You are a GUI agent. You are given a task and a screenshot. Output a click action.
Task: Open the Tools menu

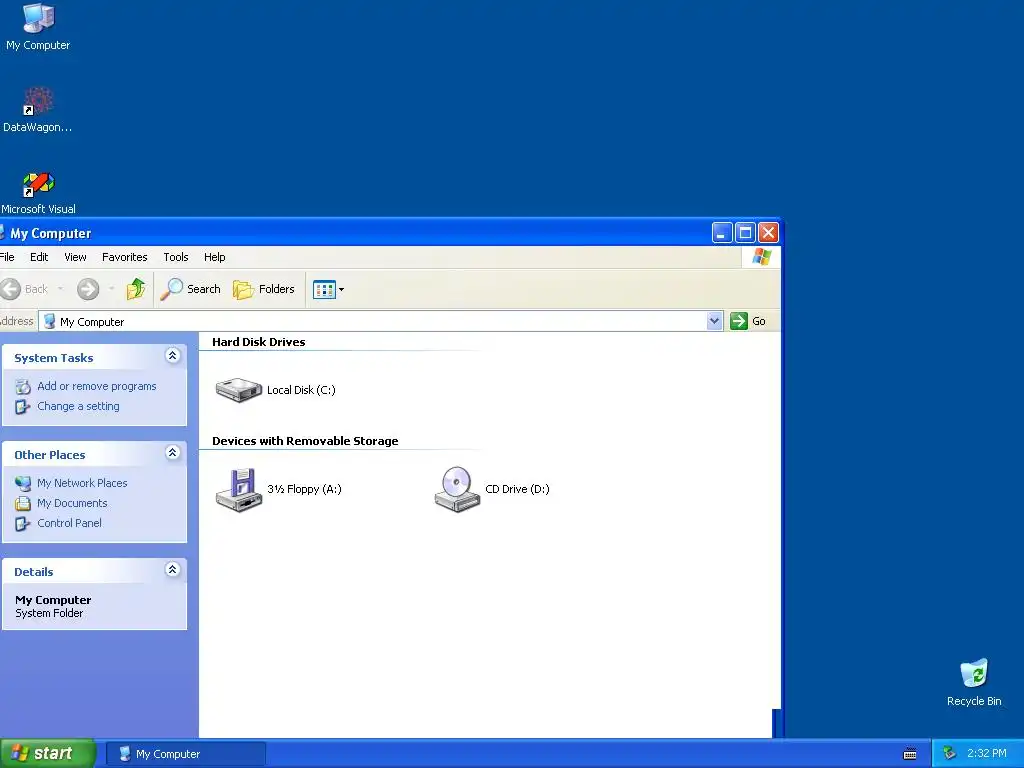pyautogui.click(x=176, y=257)
